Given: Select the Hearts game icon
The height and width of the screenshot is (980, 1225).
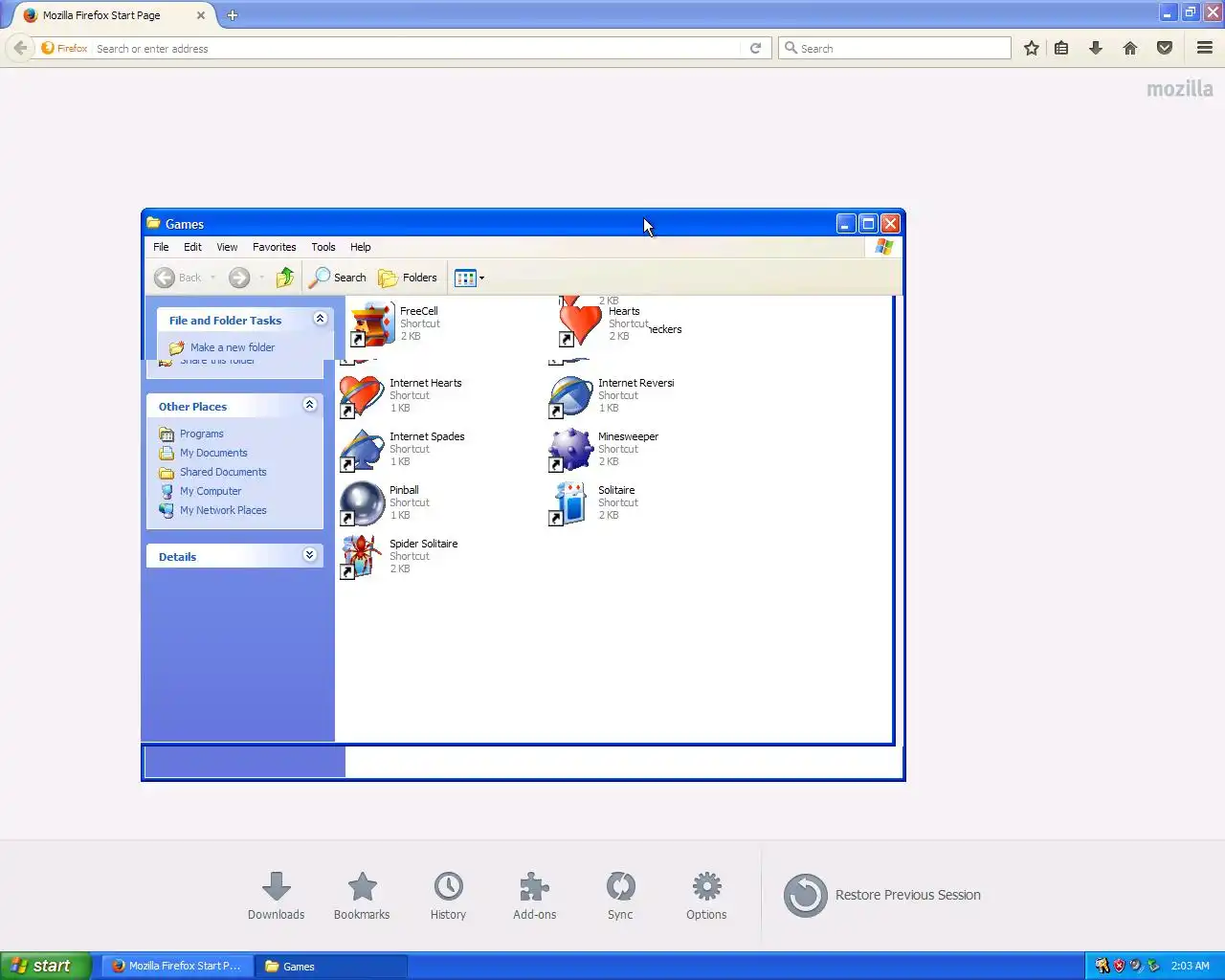Looking at the screenshot, I should point(580,323).
